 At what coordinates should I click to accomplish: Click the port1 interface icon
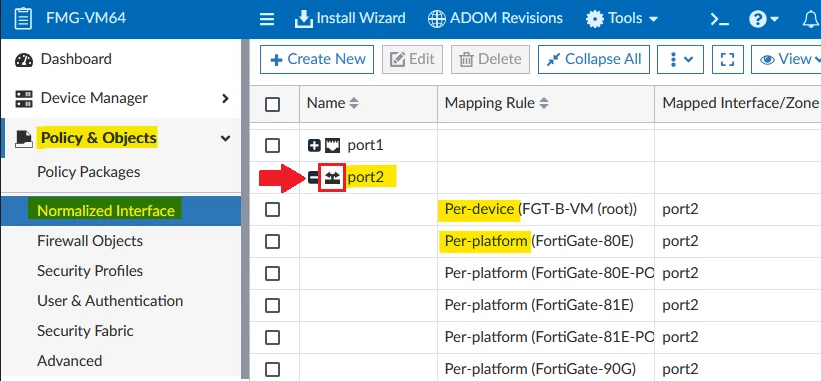332,145
